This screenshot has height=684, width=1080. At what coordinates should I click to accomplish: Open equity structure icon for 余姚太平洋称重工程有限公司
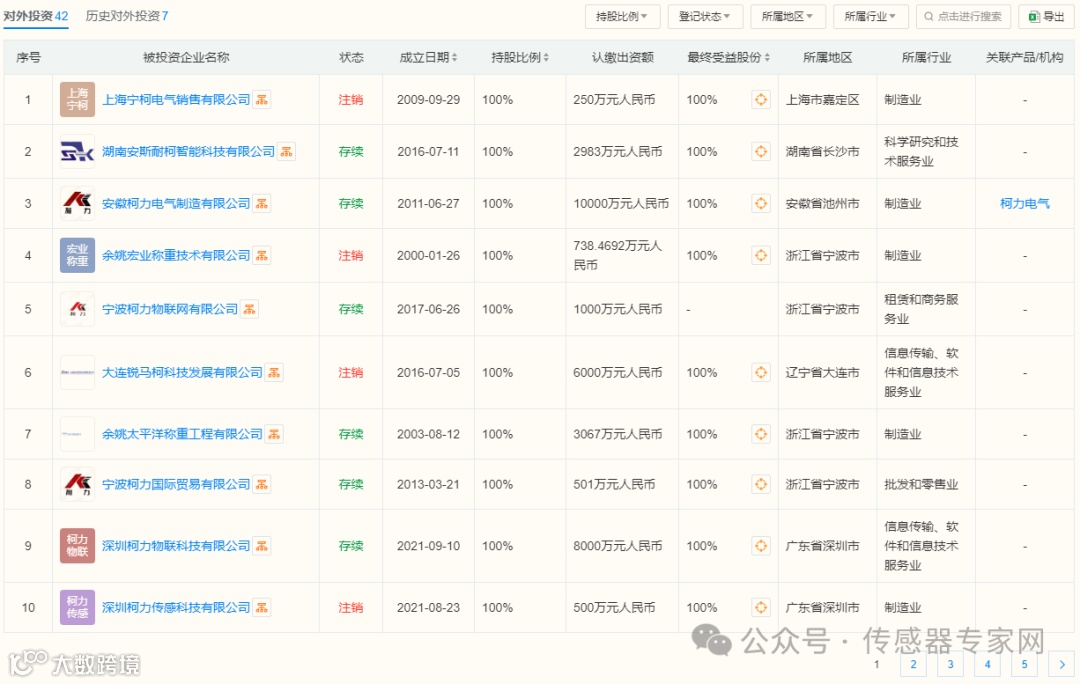click(x=274, y=434)
